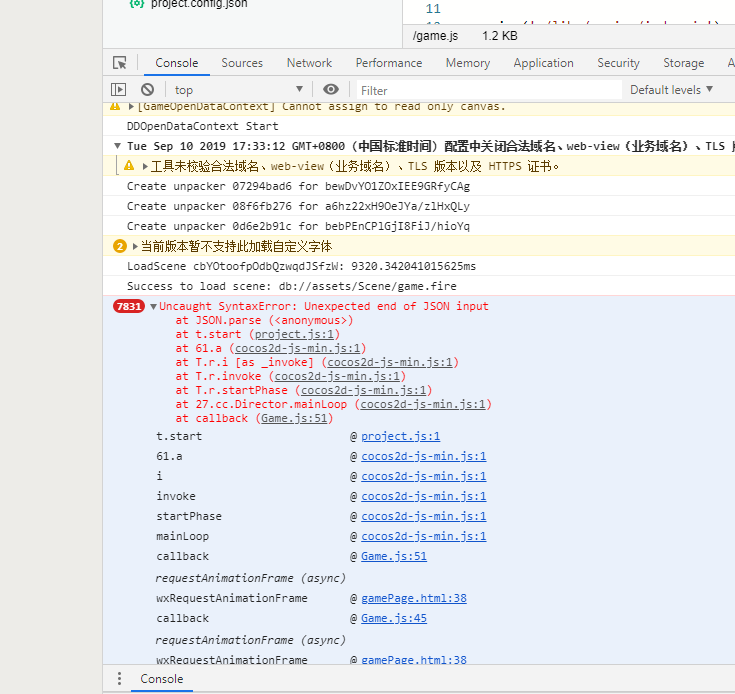Screen dimensions: 735x694
Task: Click project.js:1 in red 'at t.start' line
Action: [294, 335]
